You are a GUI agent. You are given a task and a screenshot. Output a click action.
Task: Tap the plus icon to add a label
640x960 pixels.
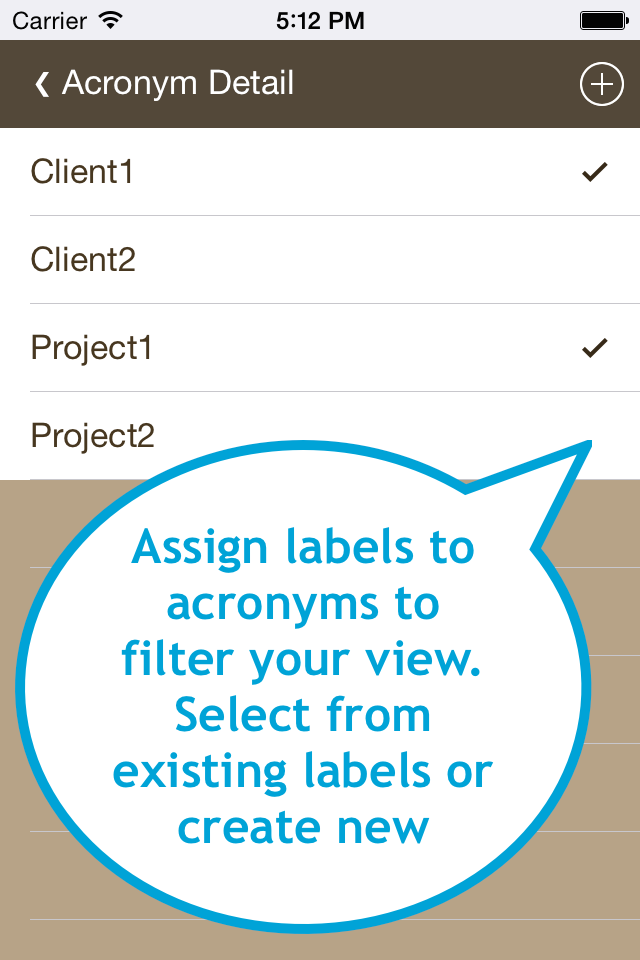601,85
